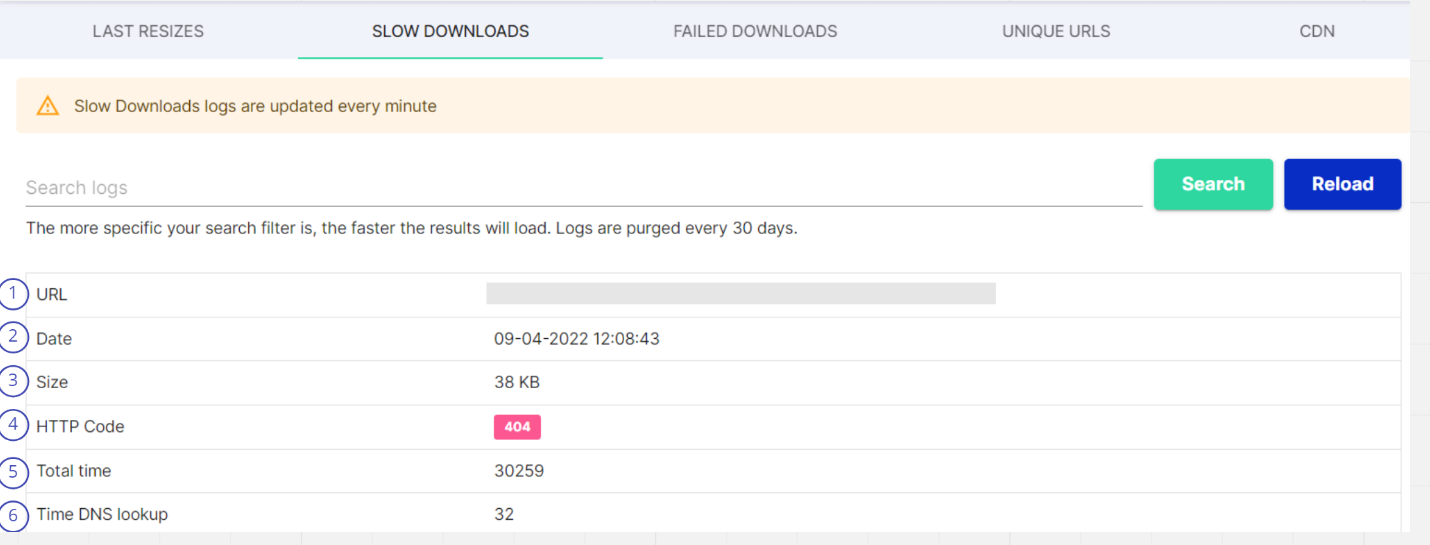Switch to the Last Resizes tab
This screenshot has height=545, width=1430.
click(148, 31)
